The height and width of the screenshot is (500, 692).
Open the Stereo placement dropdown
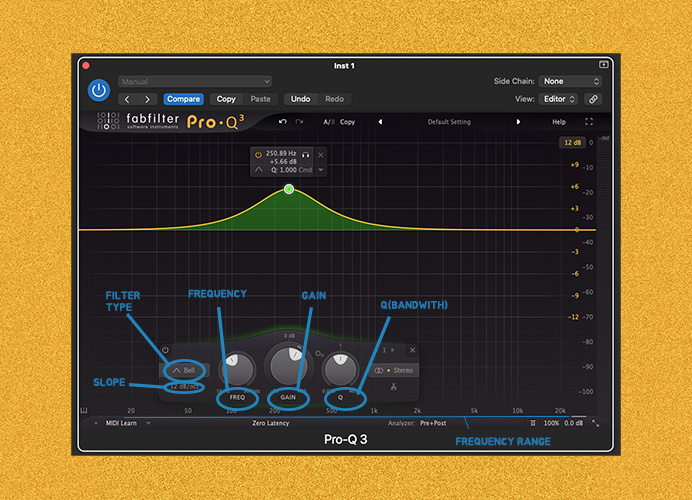click(394, 370)
